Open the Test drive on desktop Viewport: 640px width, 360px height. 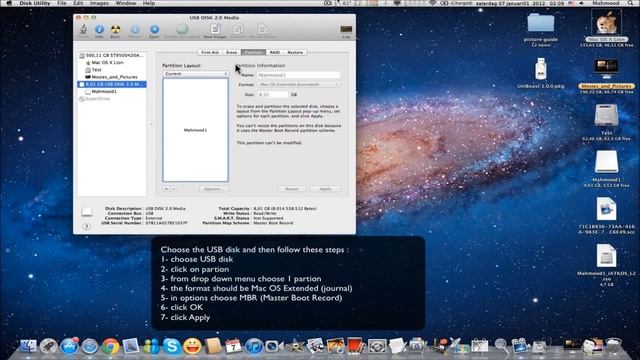(x=607, y=116)
